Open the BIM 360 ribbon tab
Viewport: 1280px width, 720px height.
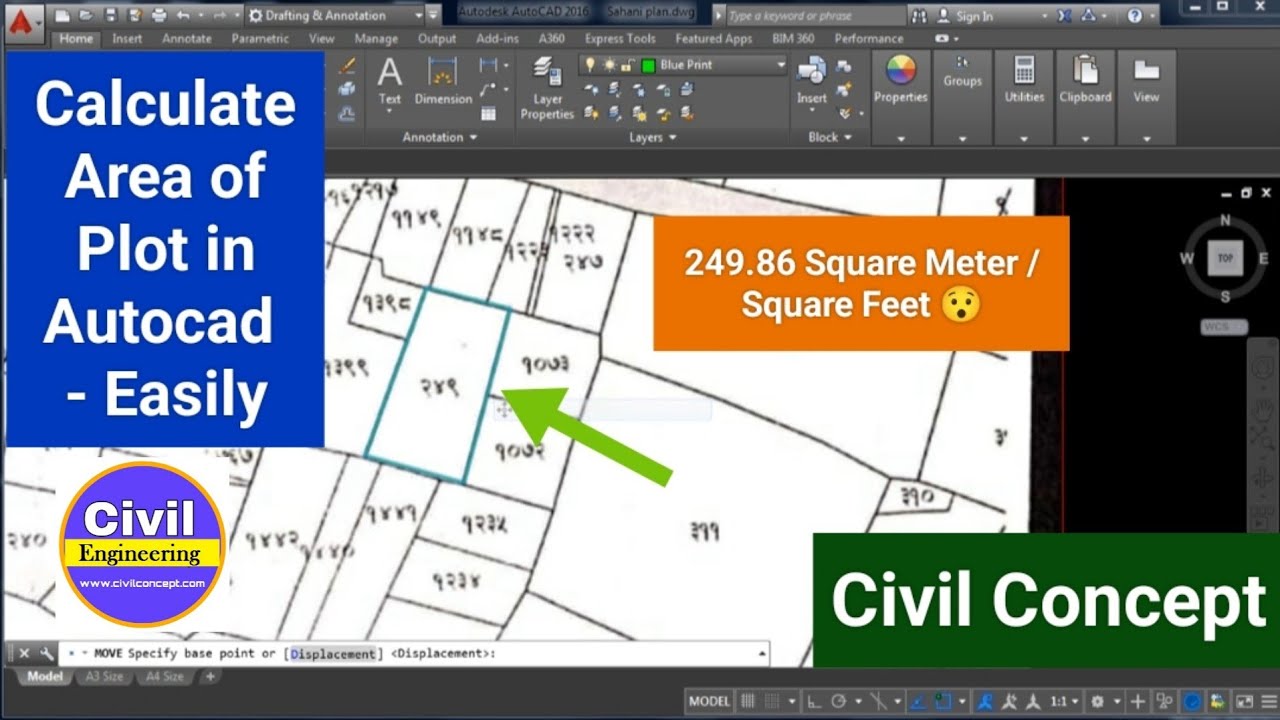tap(793, 39)
